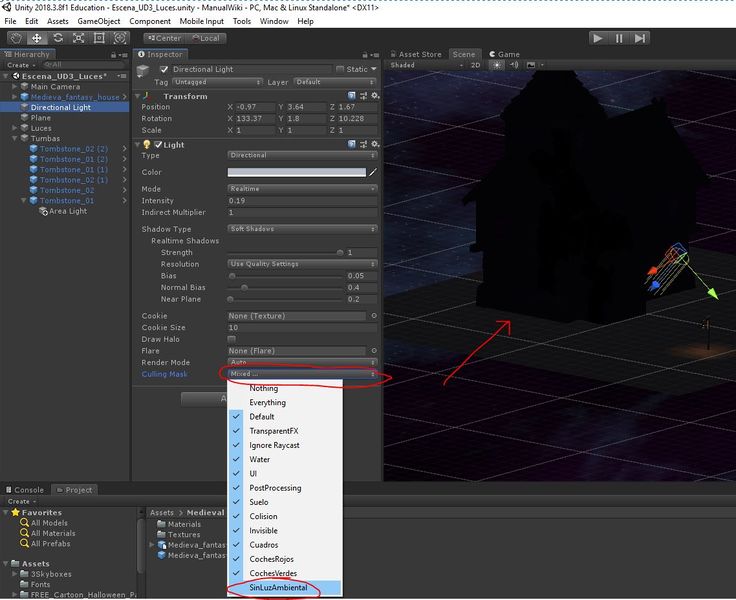The width and height of the screenshot is (736, 600).
Task: Open Transform component preset icon
Action: 363,96
